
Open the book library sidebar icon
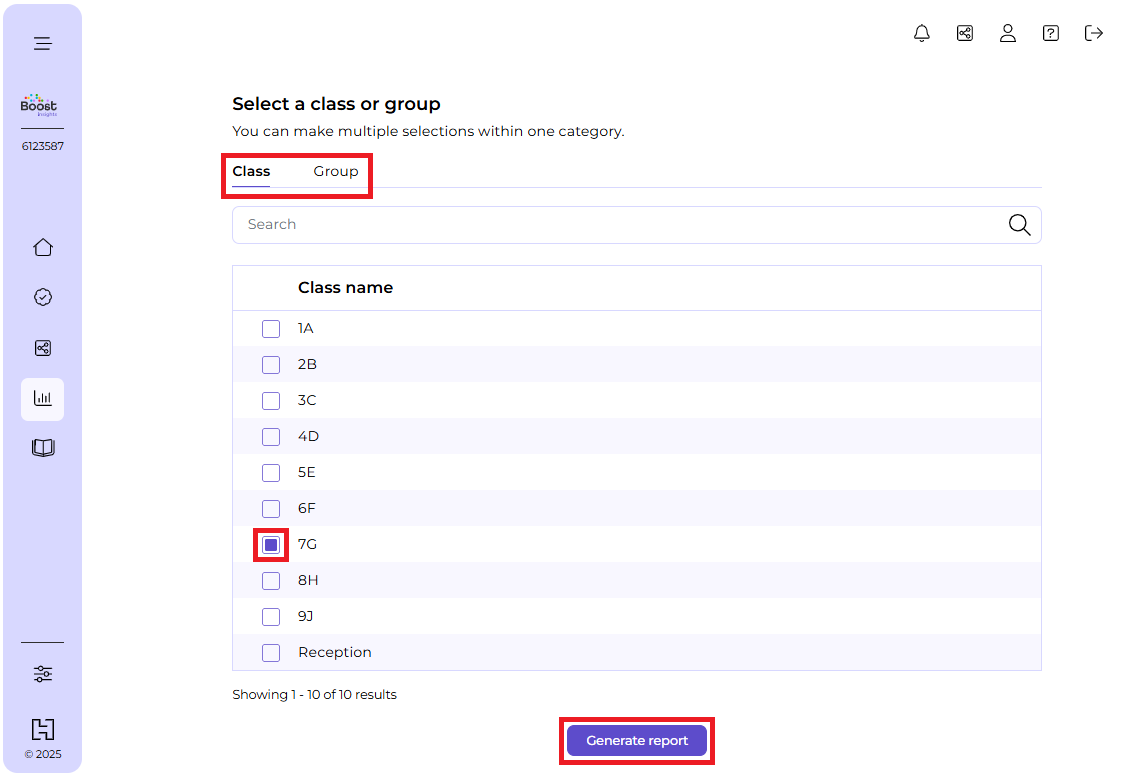click(42, 448)
